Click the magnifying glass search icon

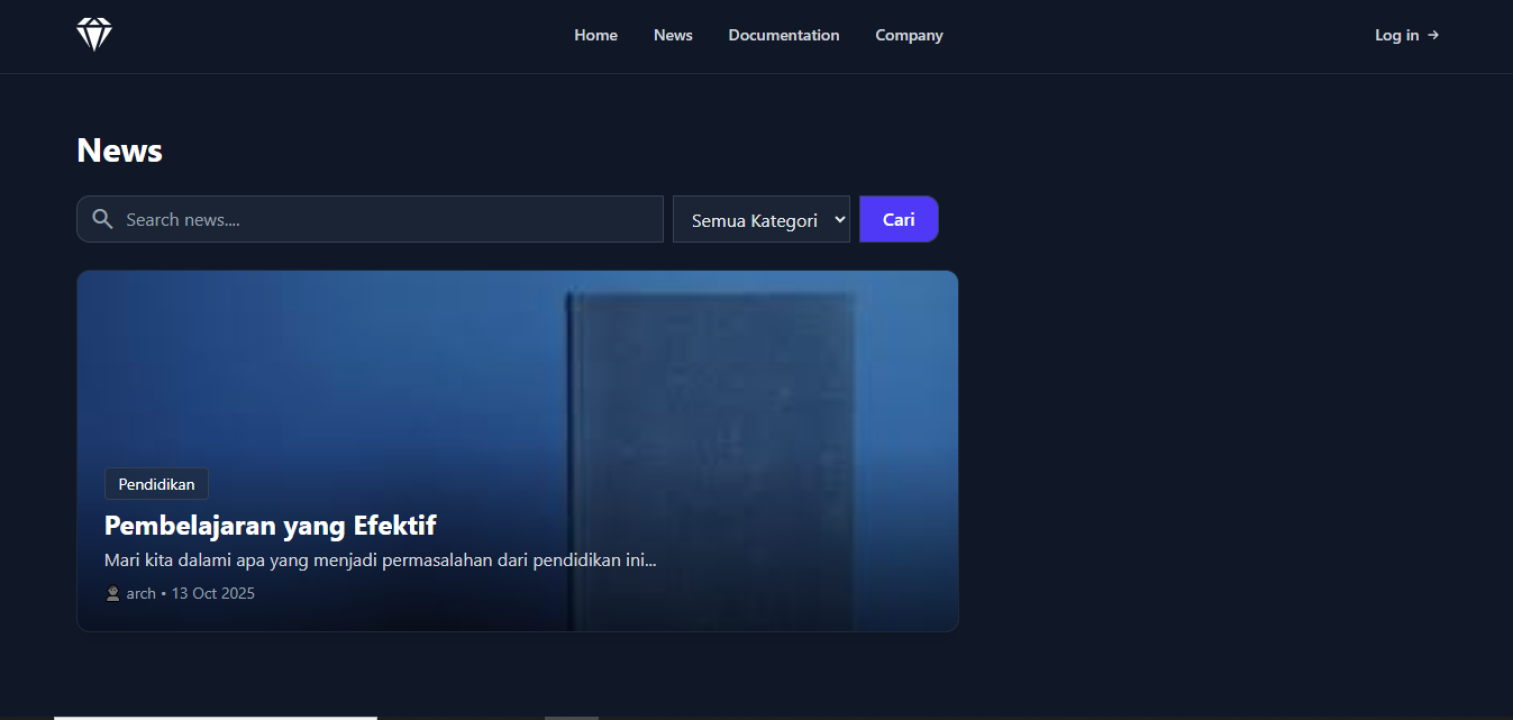coord(102,219)
